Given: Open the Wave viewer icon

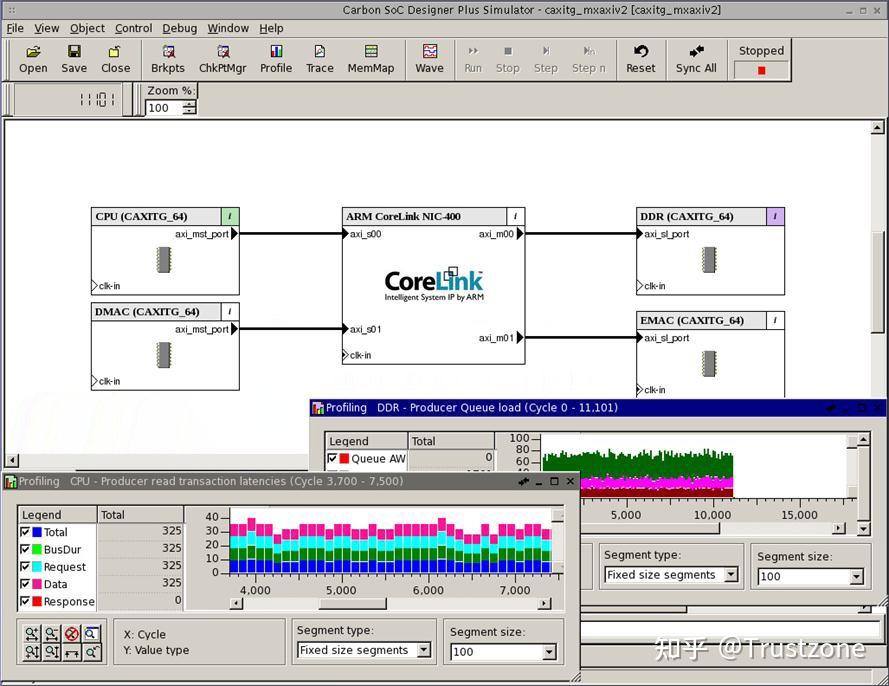Looking at the screenshot, I should tap(429, 59).
